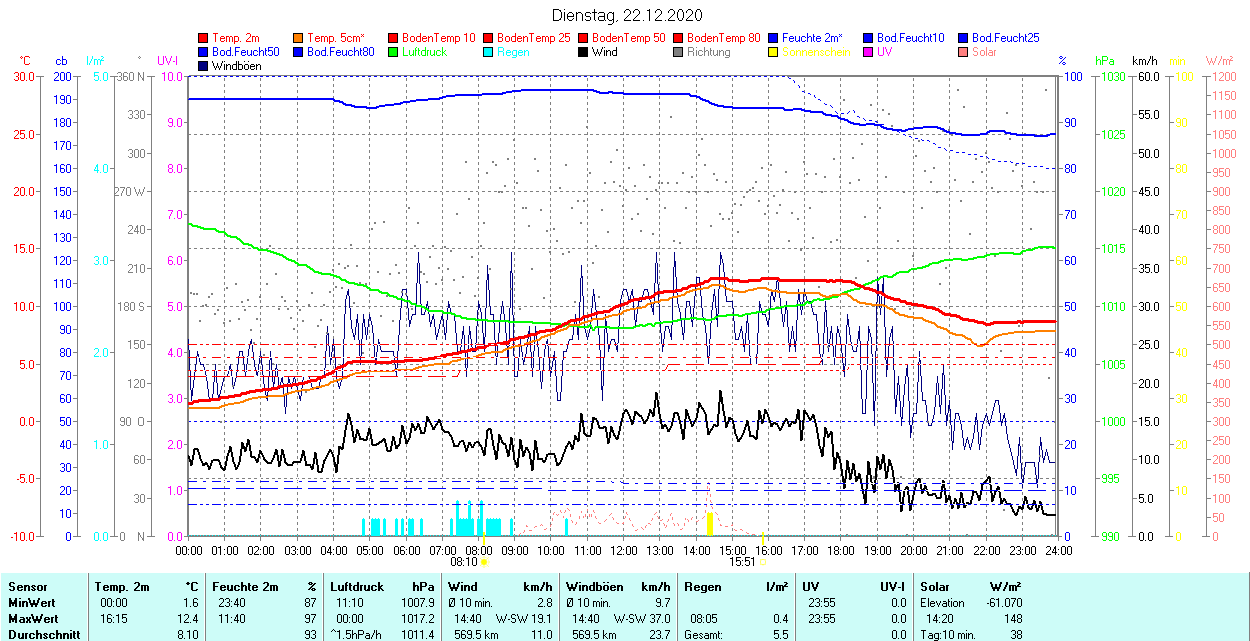Click the gray Richtung legend swatch
Image resolution: width=1250 pixels, height=641 pixels.
tap(678, 52)
